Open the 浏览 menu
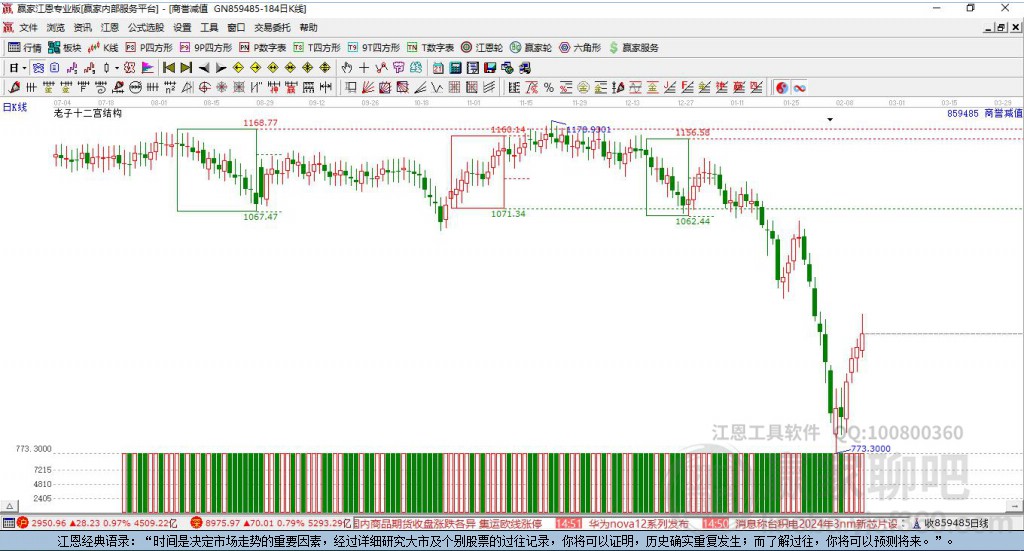The width and height of the screenshot is (1024, 551). (56, 27)
